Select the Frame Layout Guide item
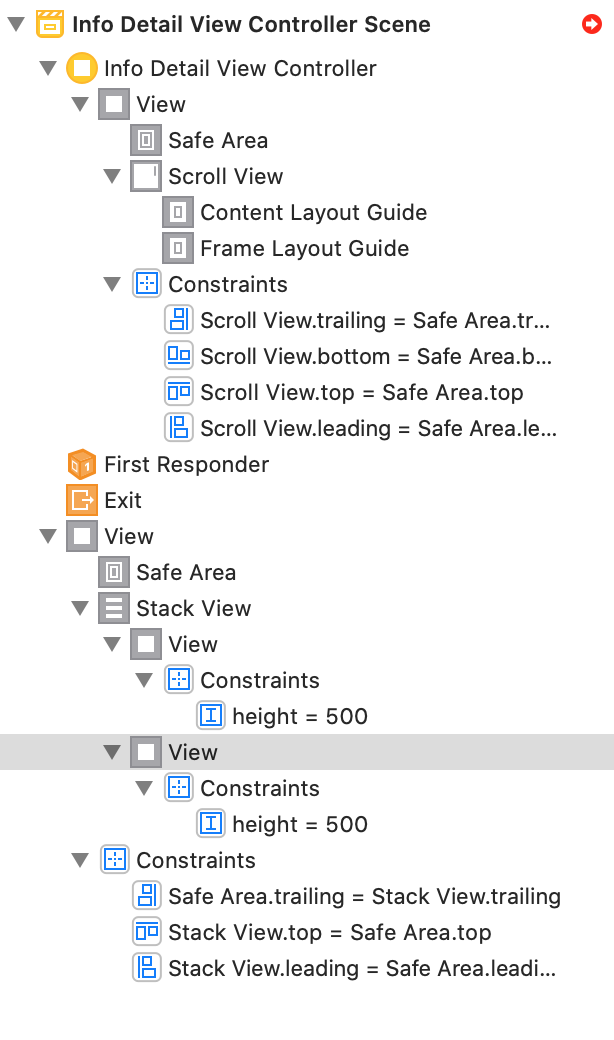The width and height of the screenshot is (614, 1040). 304,248
